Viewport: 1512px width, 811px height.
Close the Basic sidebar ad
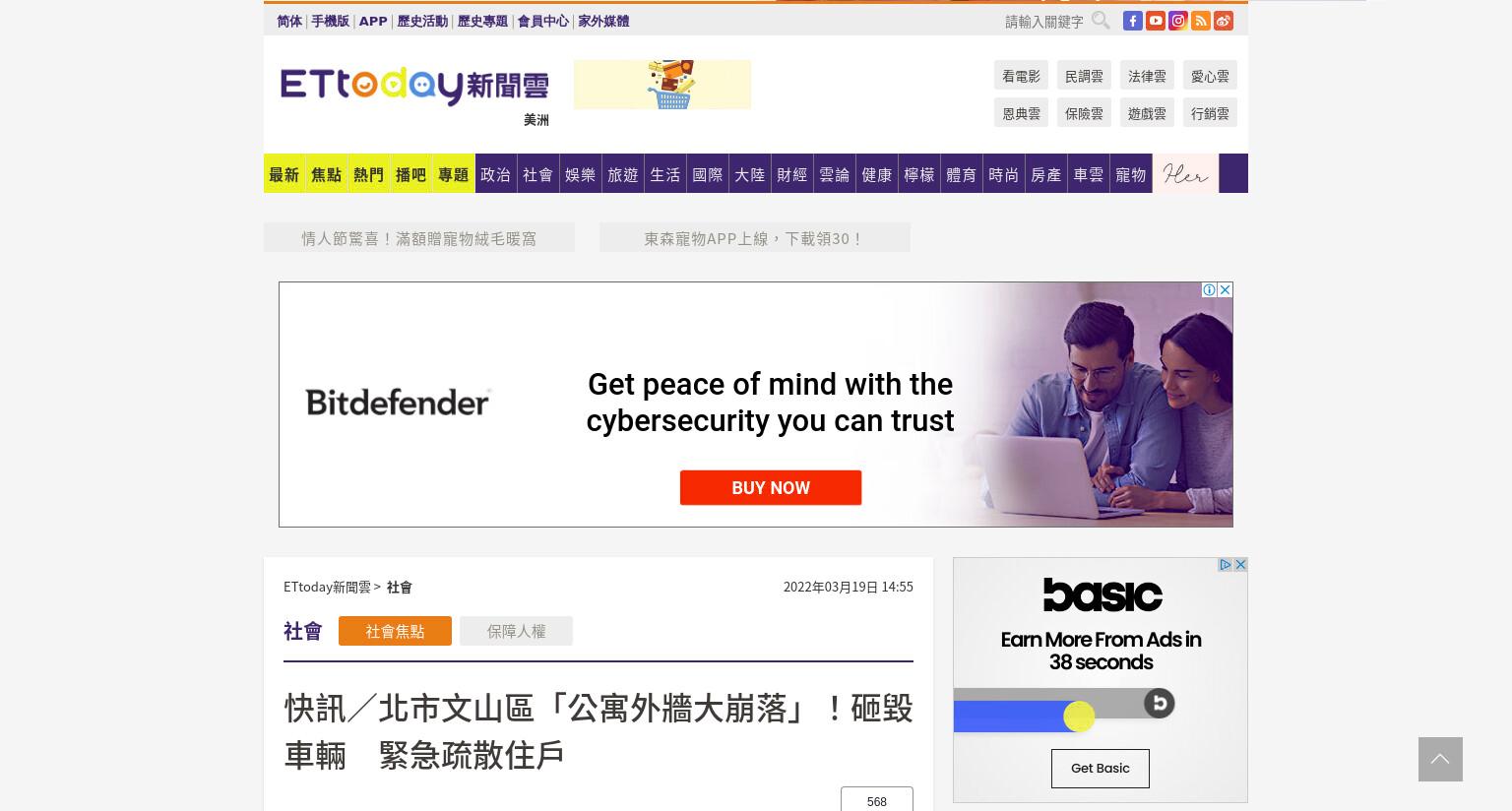[x=1240, y=565]
